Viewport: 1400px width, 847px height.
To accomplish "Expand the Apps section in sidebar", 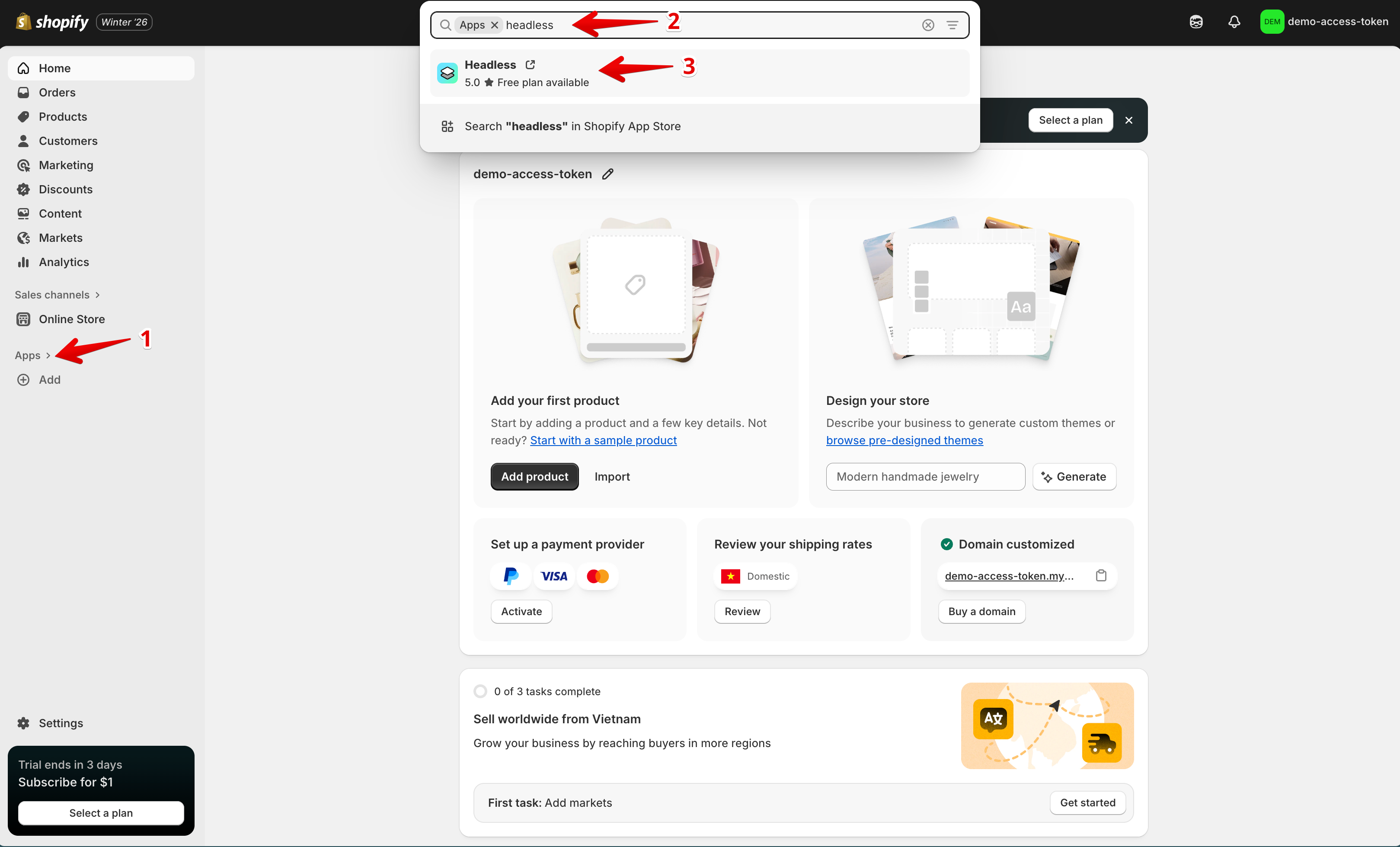I will pyautogui.click(x=32, y=355).
